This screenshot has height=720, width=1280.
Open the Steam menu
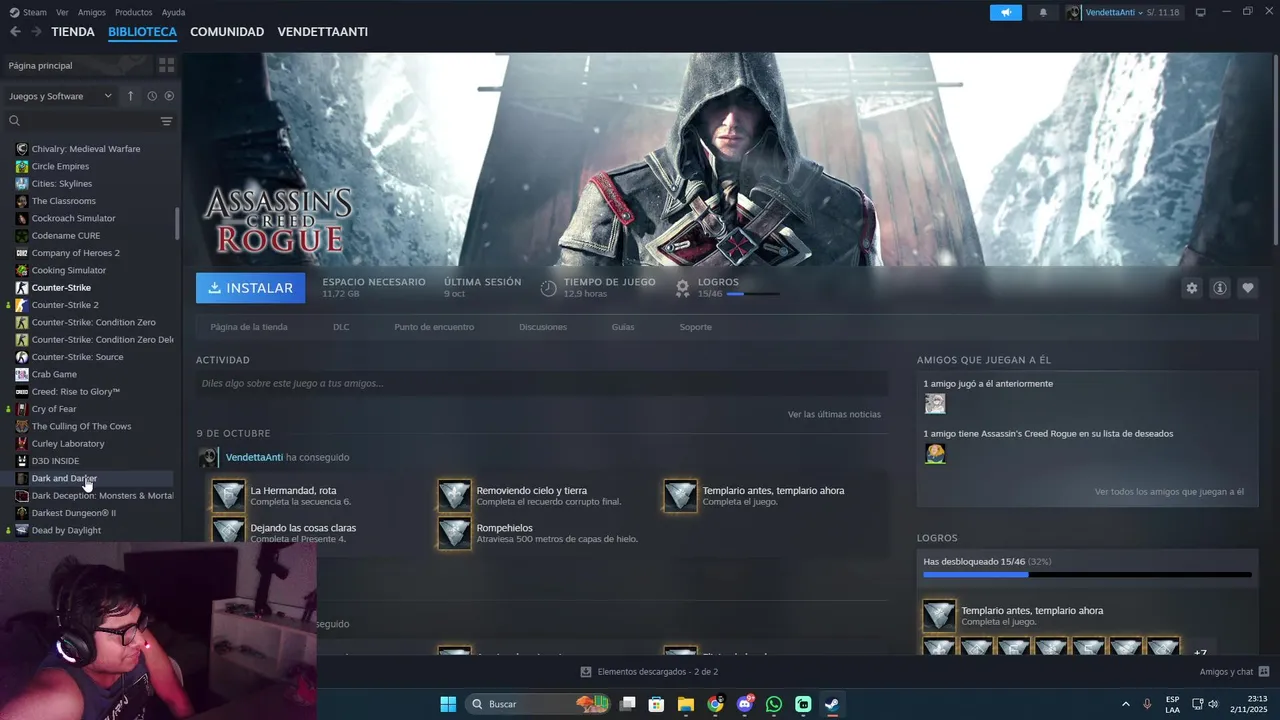(x=28, y=12)
